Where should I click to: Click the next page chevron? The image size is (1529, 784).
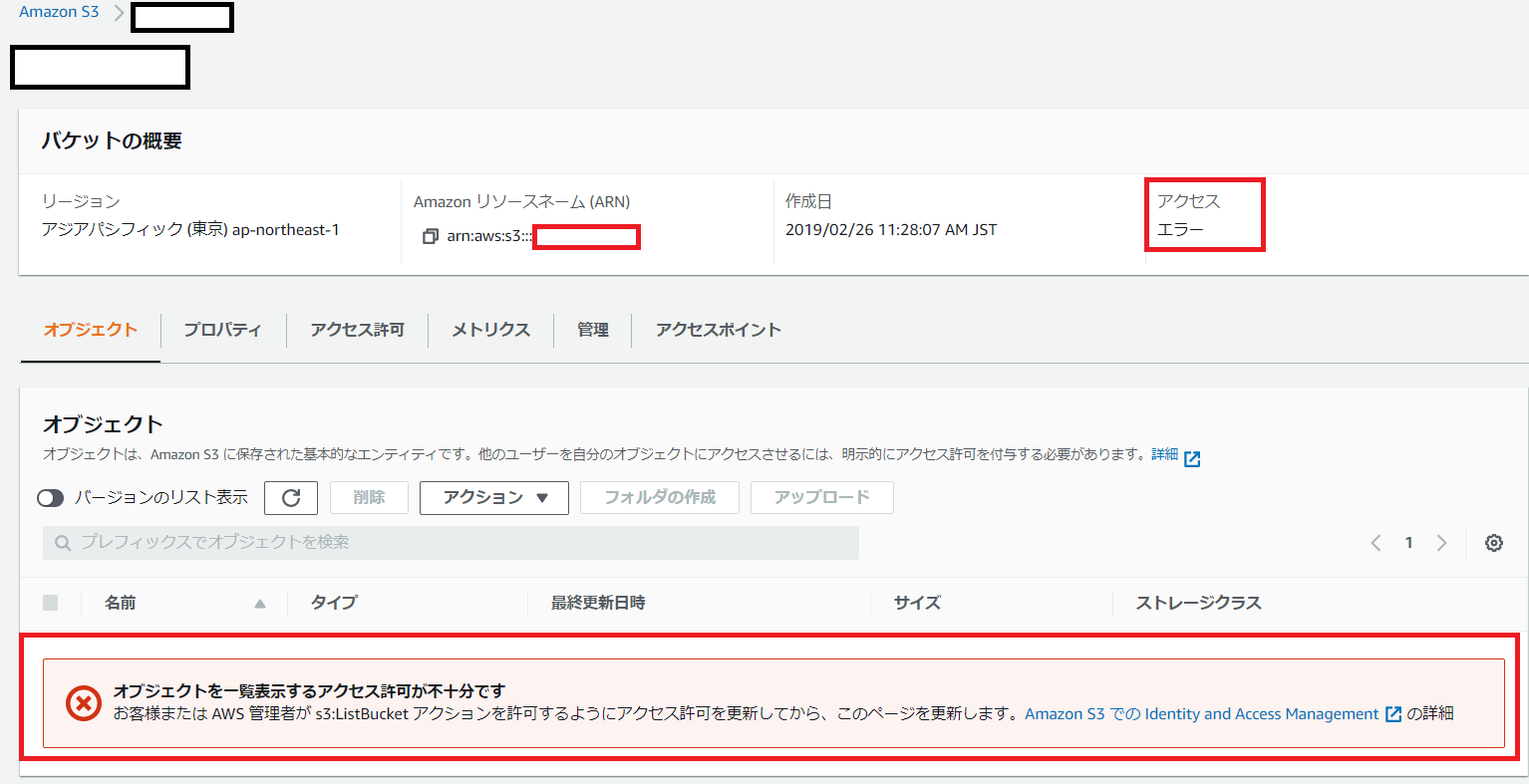click(x=1441, y=542)
